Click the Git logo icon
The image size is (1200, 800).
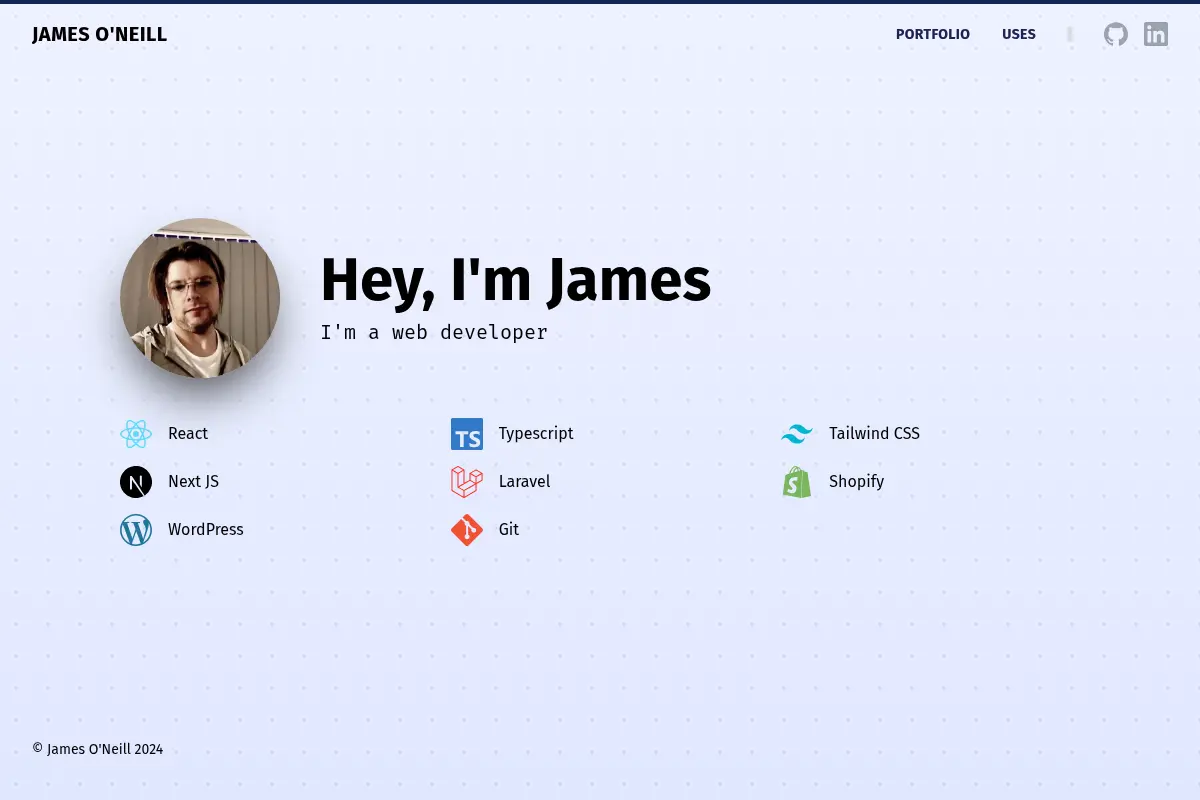[467, 530]
